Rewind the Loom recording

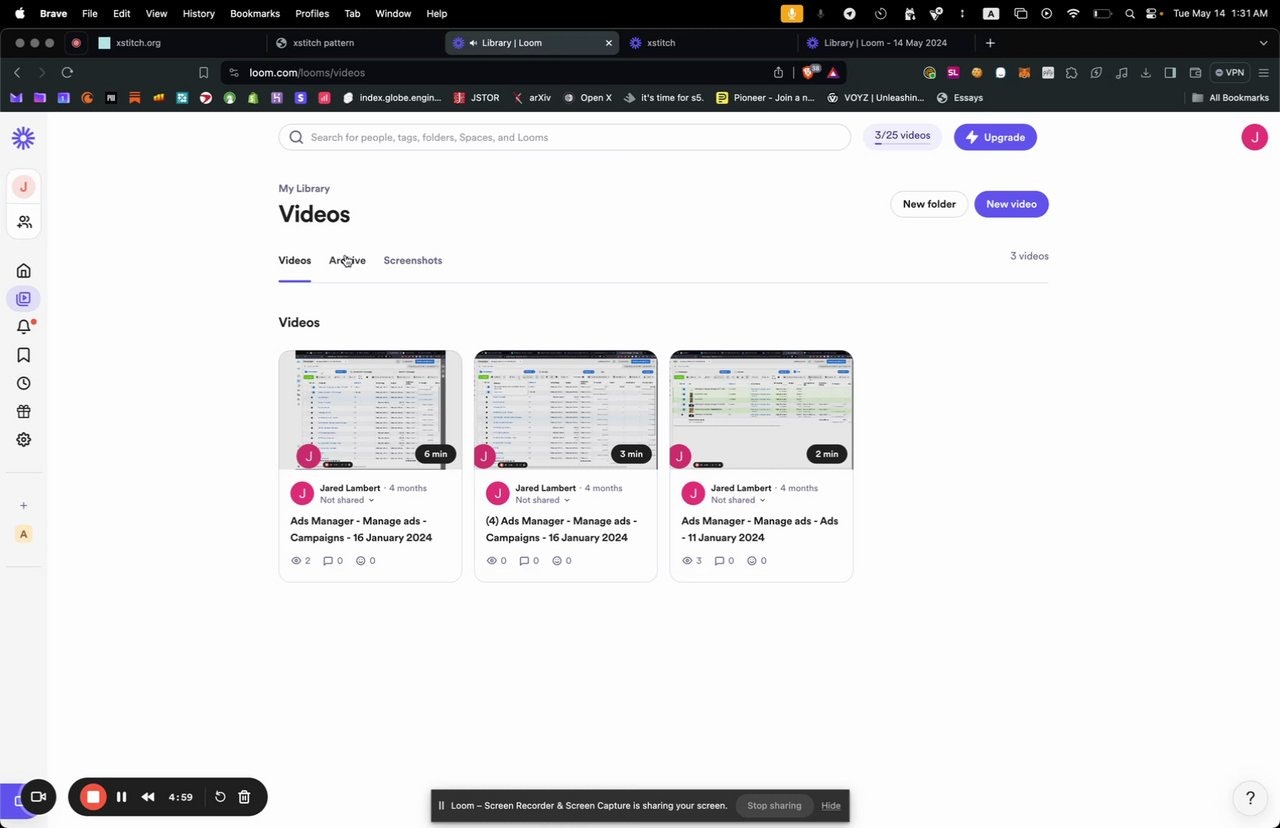pos(148,797)
